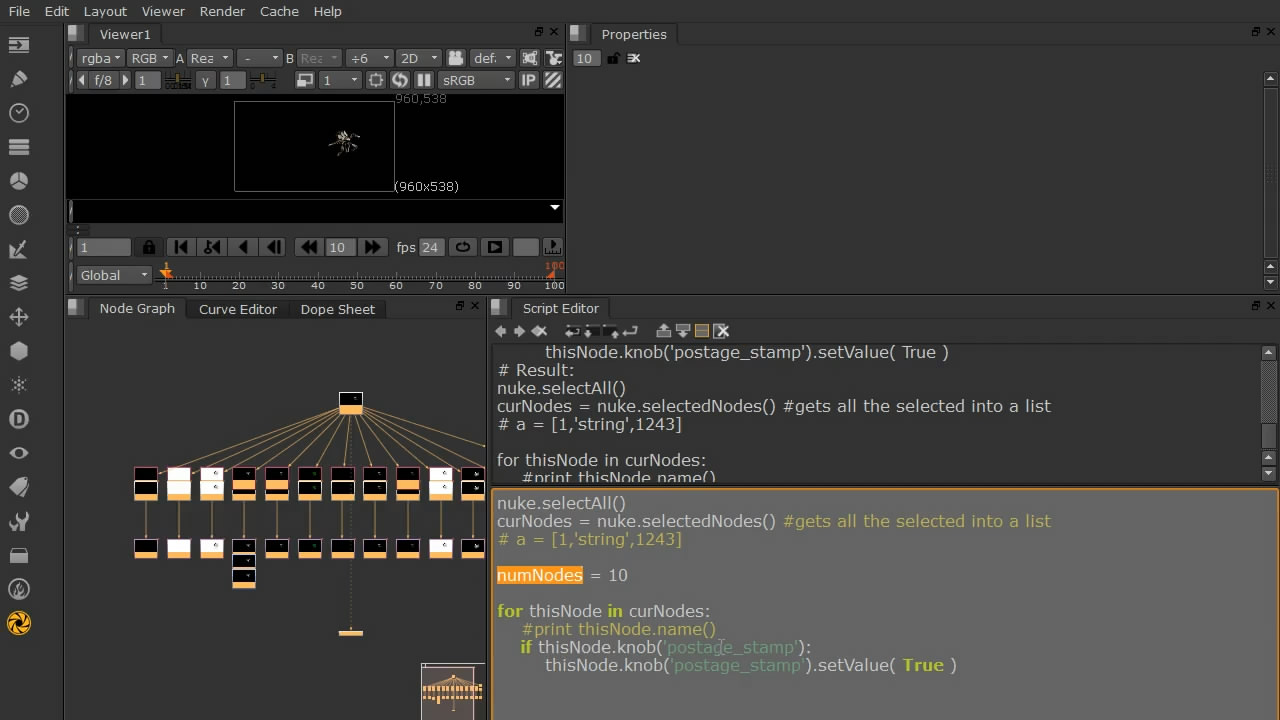The width and height of the screenshot is (1280, 720).
Task: Toggle the viewer frame lock icon
Action: (x=149, y=247)
